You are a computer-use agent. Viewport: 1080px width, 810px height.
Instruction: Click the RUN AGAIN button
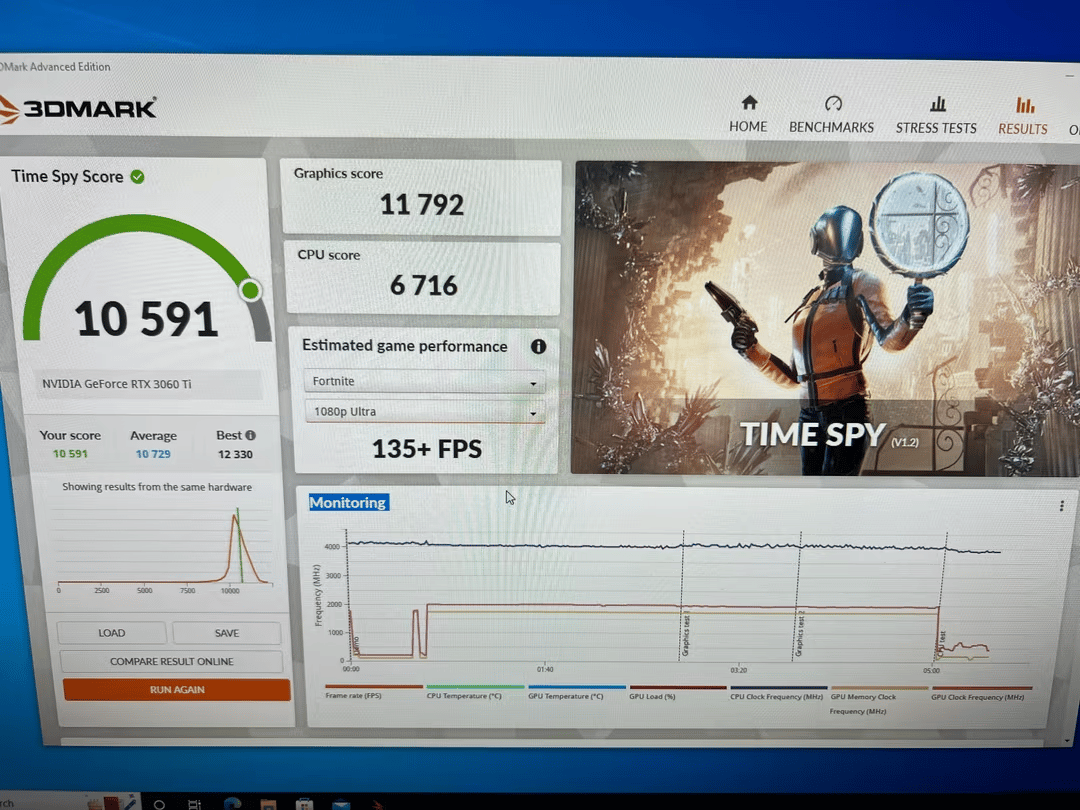177,689
